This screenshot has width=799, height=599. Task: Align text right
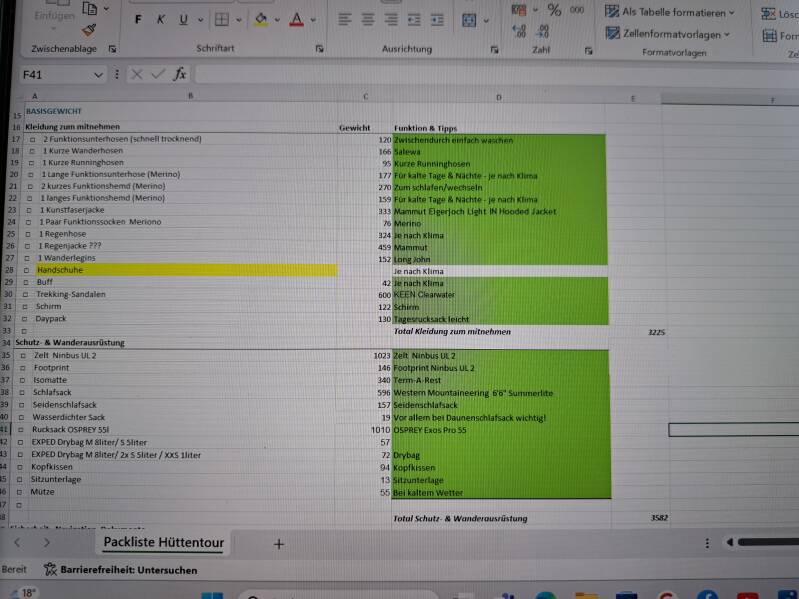391,20
